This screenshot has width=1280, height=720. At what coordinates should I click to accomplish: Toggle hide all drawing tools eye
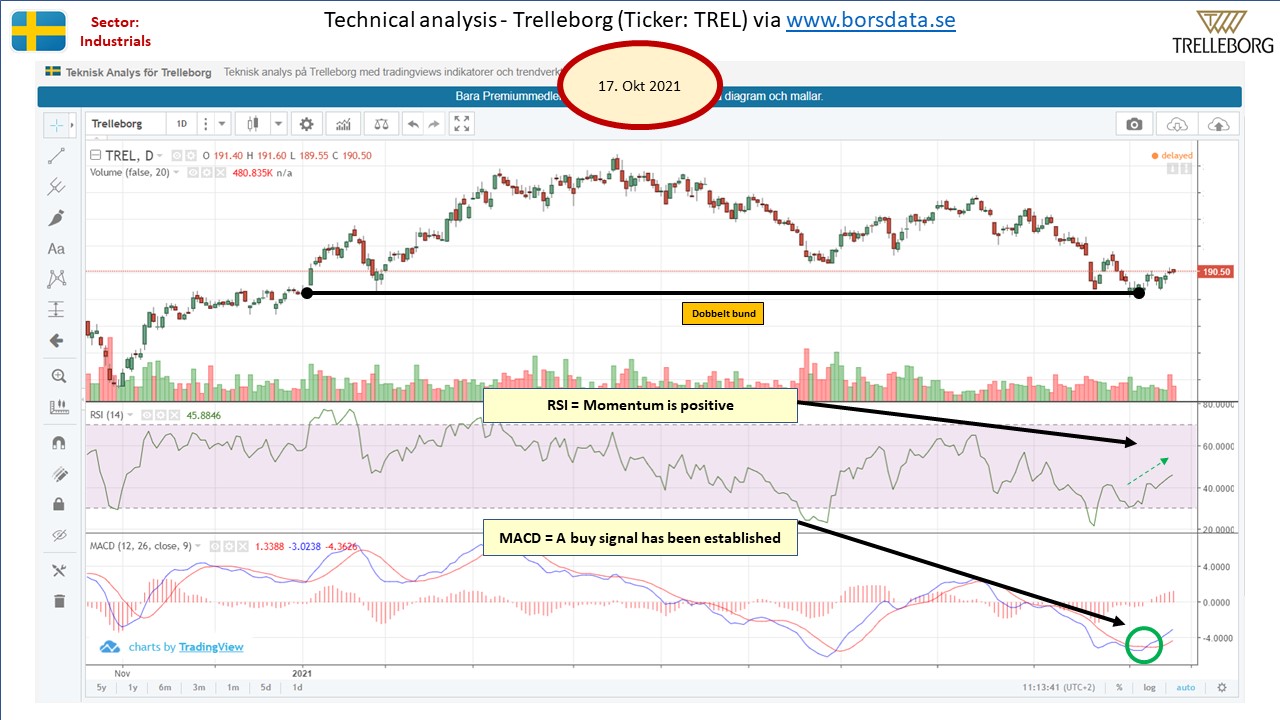pos(57,535)
